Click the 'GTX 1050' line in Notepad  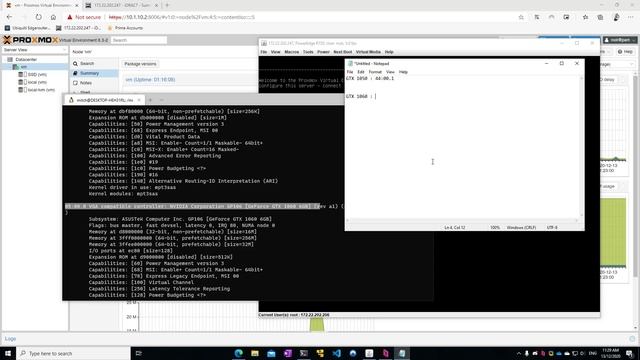pyautogui.click(x=370, y=78)
